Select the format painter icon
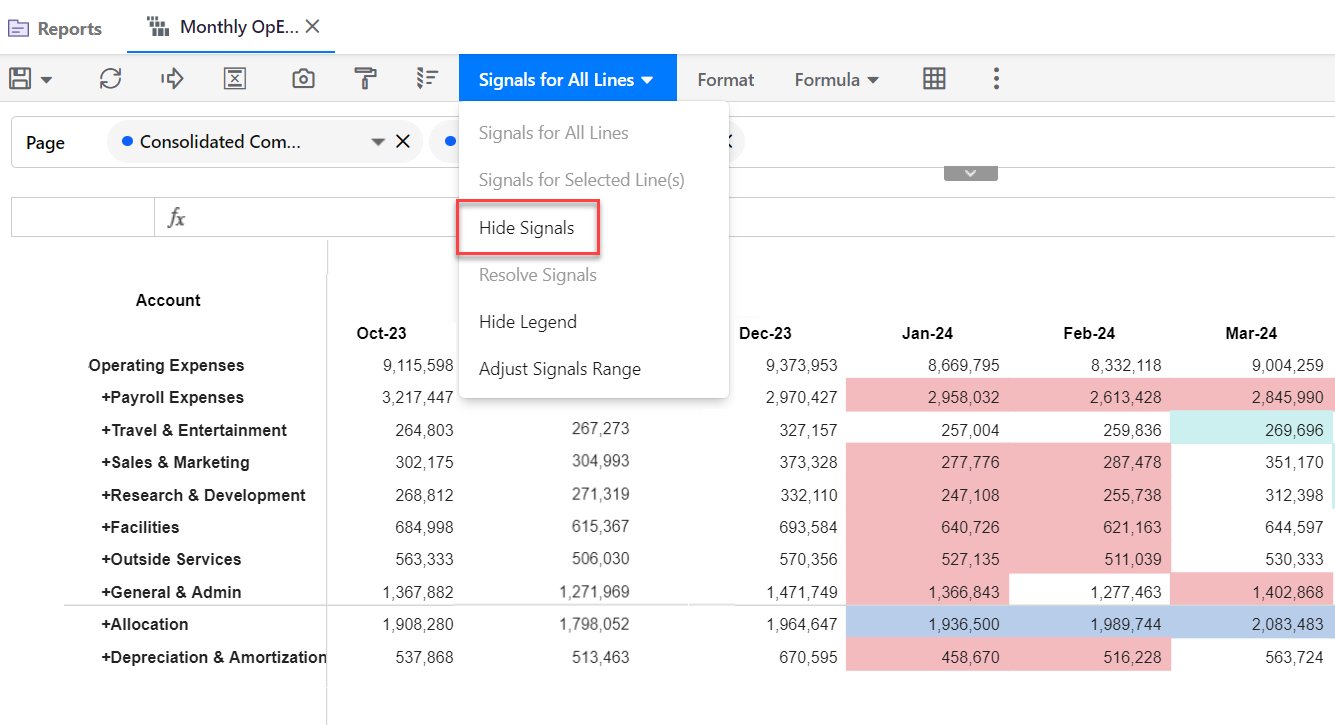1335x725 pixels. click(x=366, y=78)
